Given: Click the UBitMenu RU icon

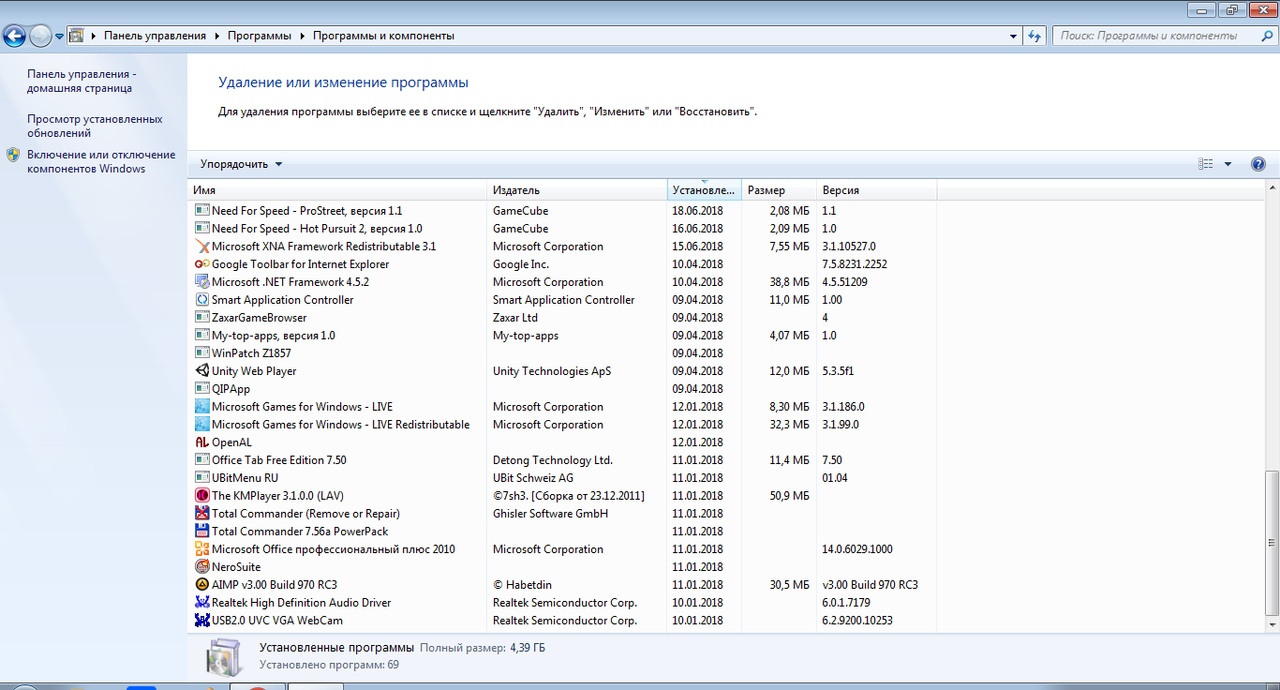Looking at the screenshot, I should click(202, 478).
